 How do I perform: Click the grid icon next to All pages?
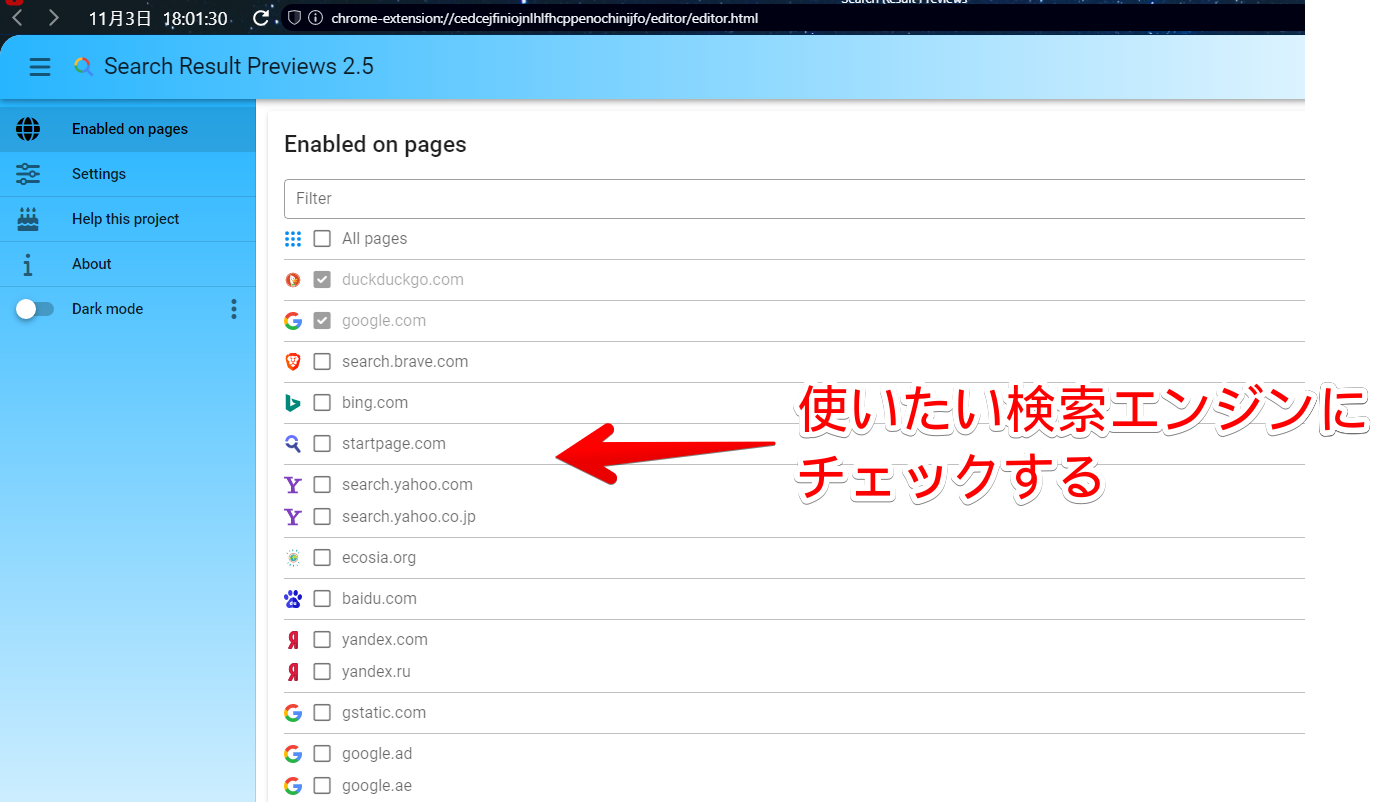(x=293, y=239)
